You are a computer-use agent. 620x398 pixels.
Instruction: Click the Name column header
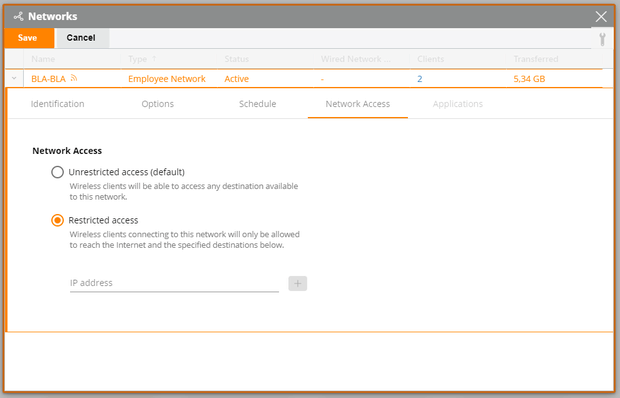[43, 59]
